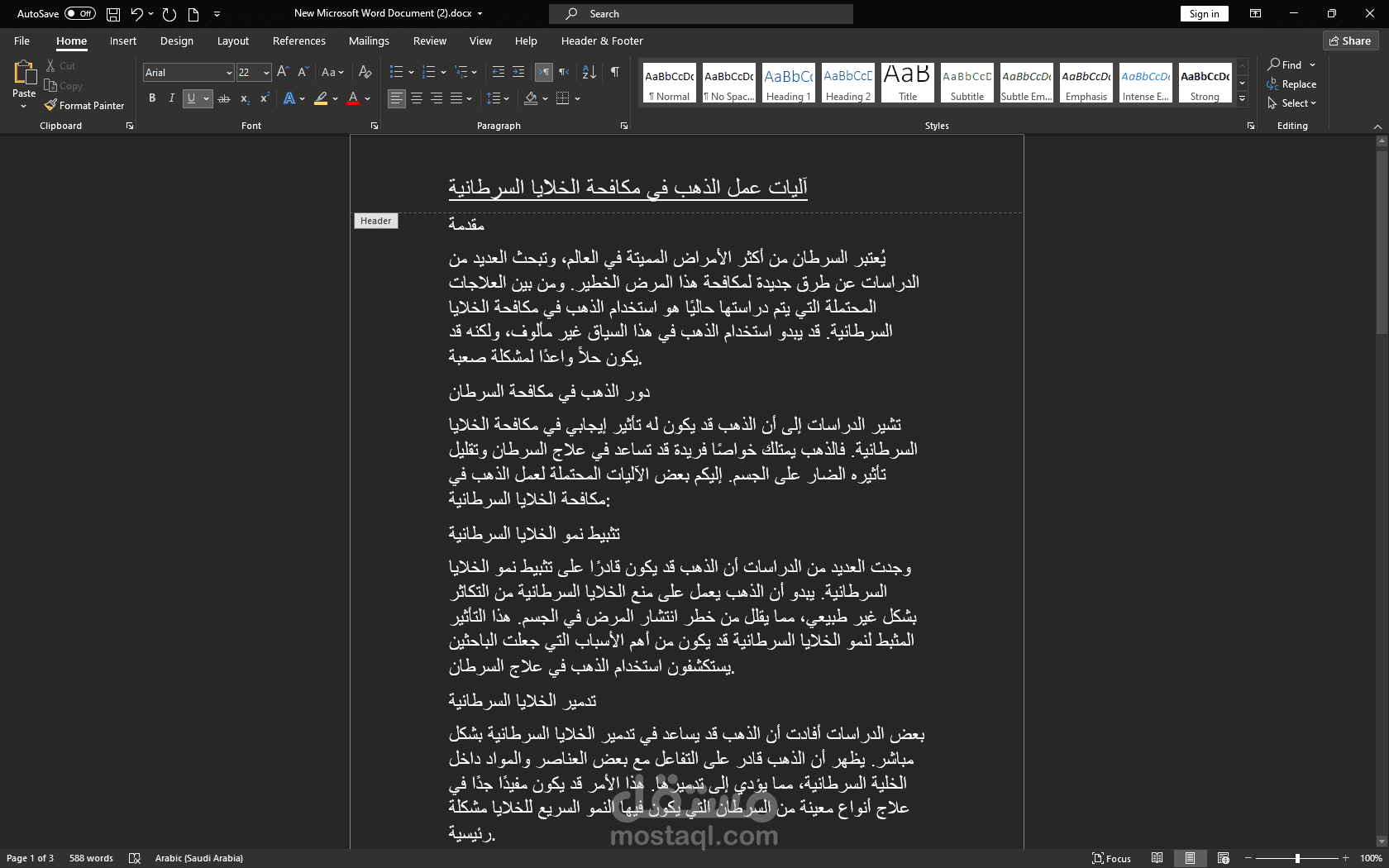This screenshot has width=1389, height=868.
Task: Apply red font color swatch
Action: point(353,98)
